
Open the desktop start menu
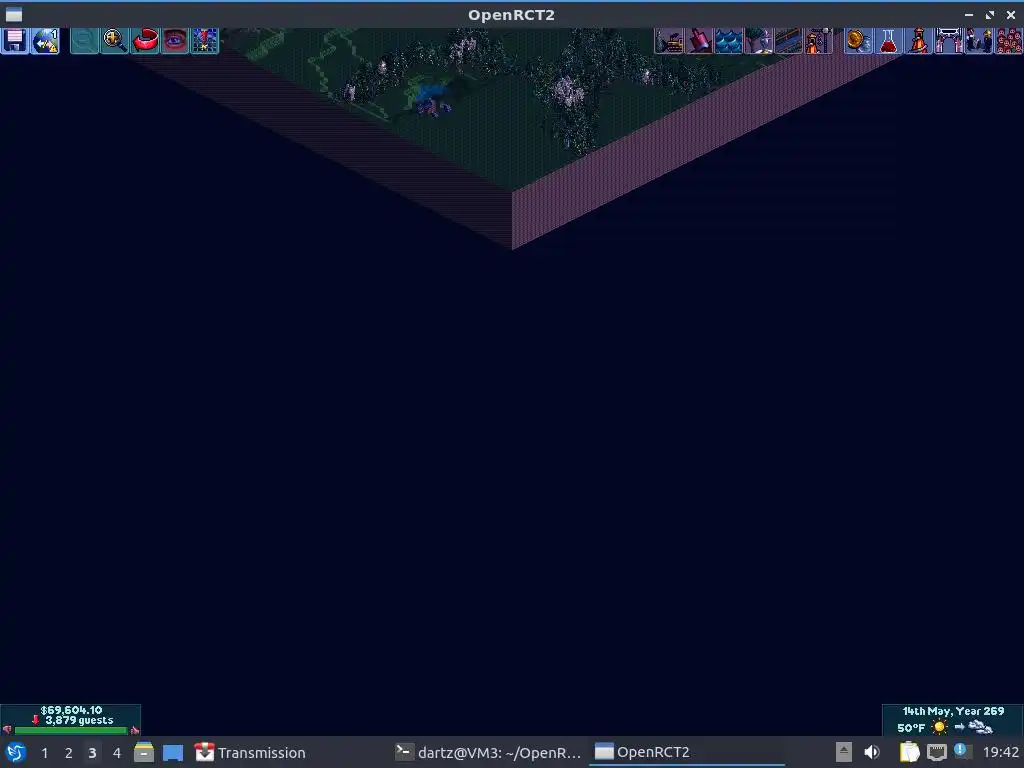coord(16,752)
